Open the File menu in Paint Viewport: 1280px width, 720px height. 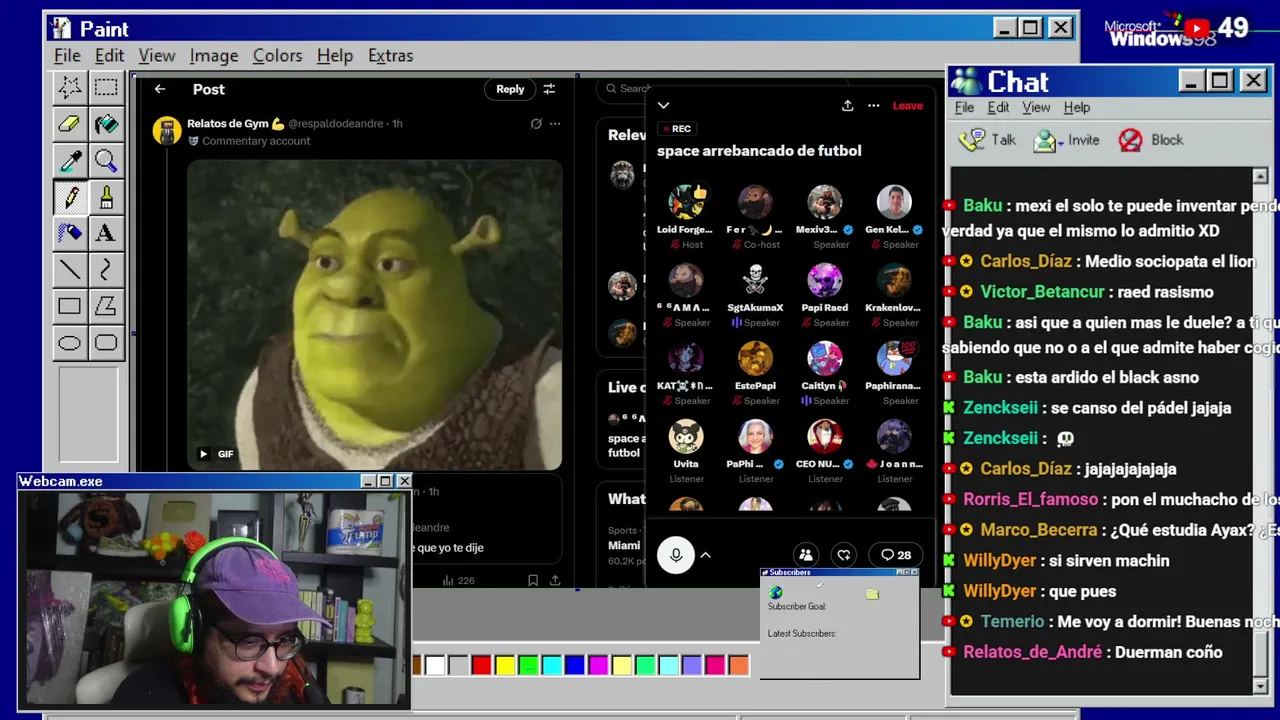pyautogui.click(x=67, y=55)
